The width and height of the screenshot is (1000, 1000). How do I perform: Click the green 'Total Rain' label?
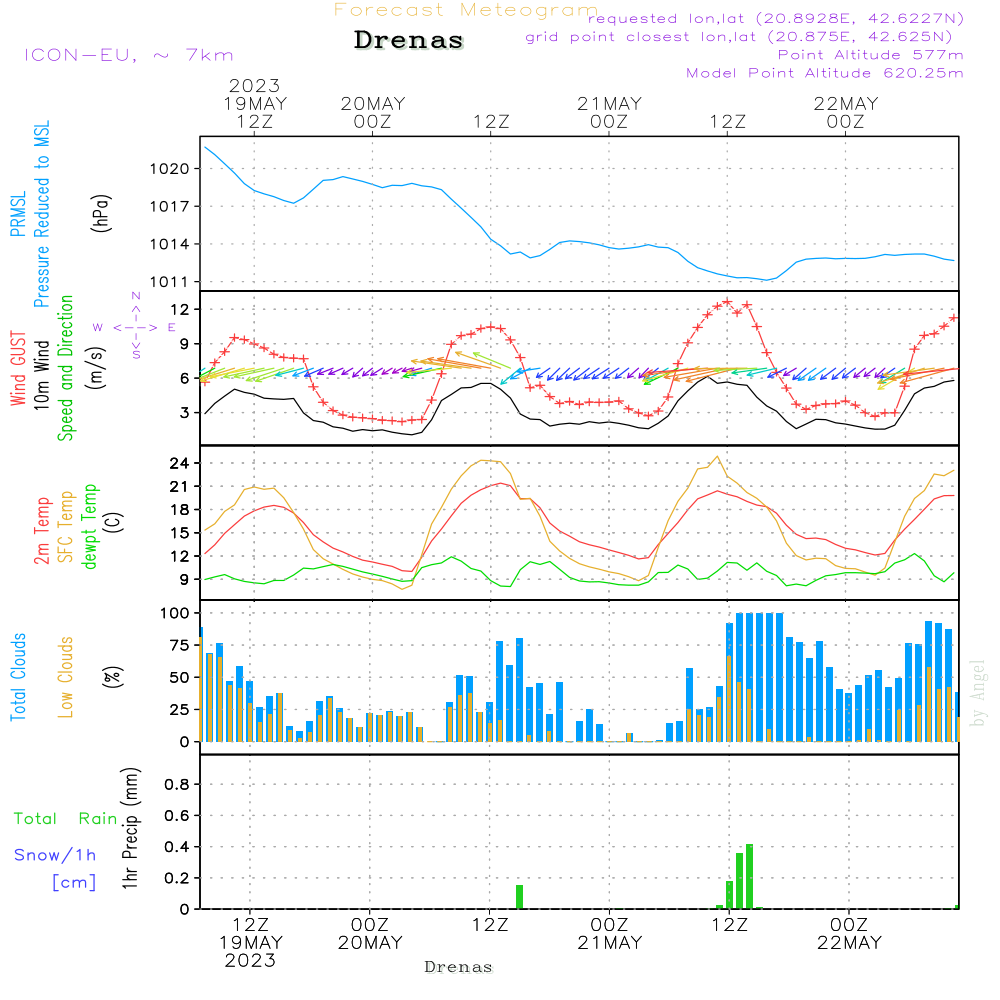(66, 818)
